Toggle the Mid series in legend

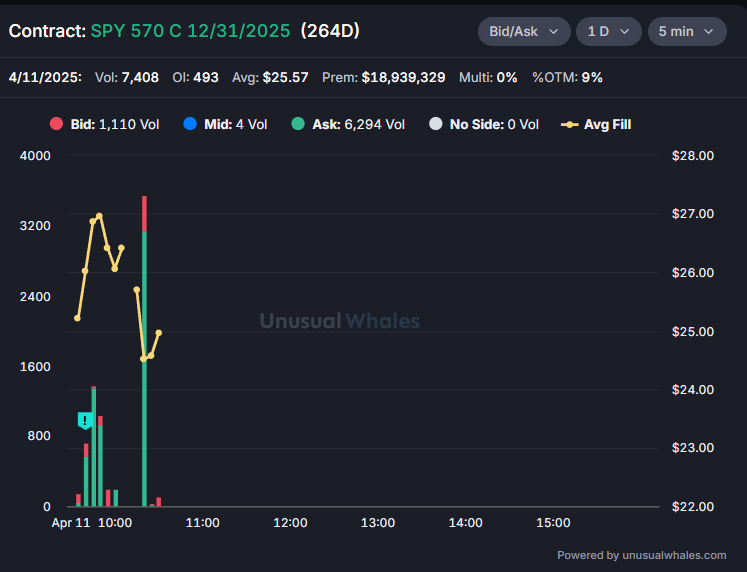(225, 124)
